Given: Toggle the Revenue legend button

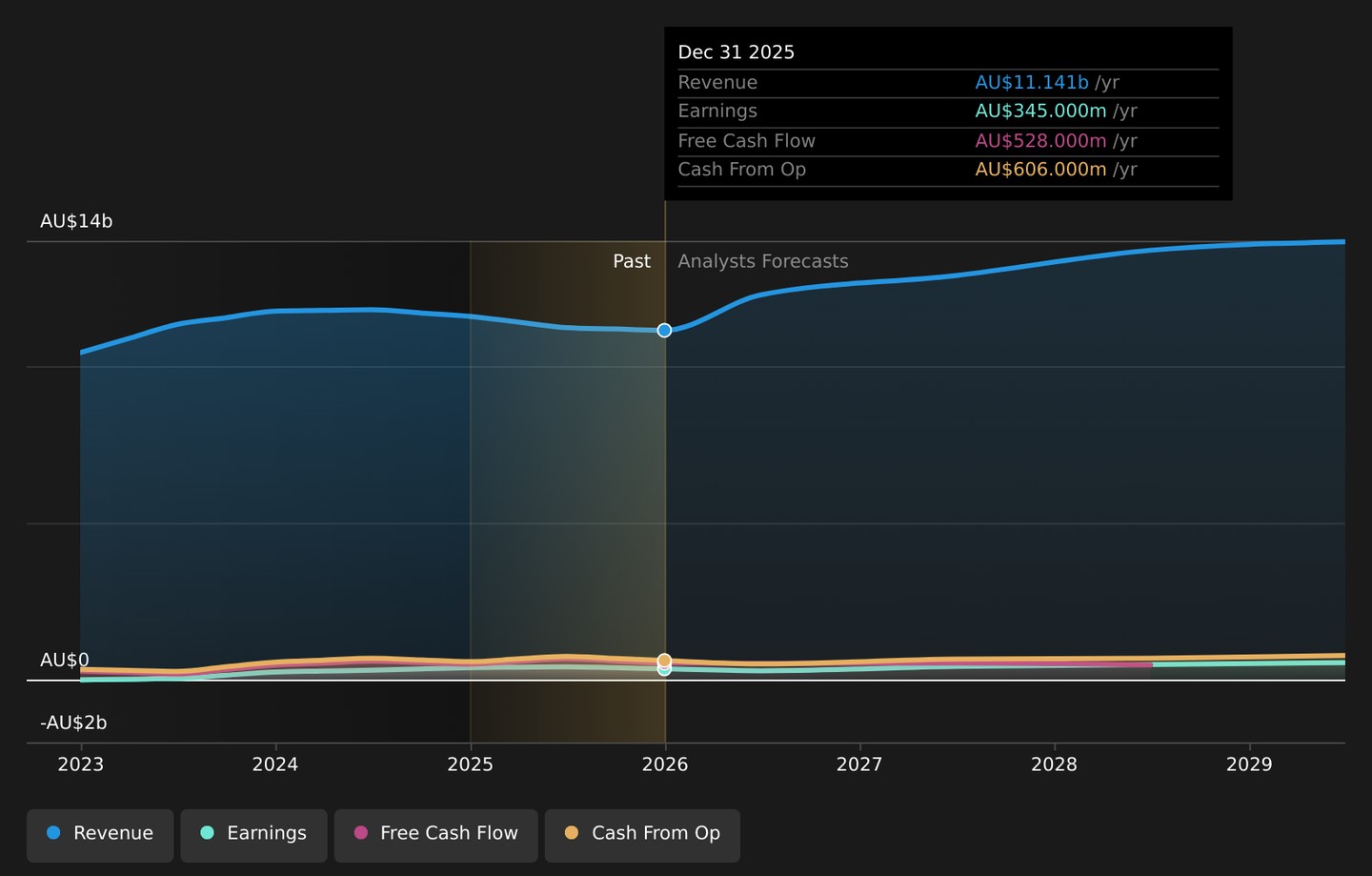Looking at the screenshot, I should pos(100,835).
